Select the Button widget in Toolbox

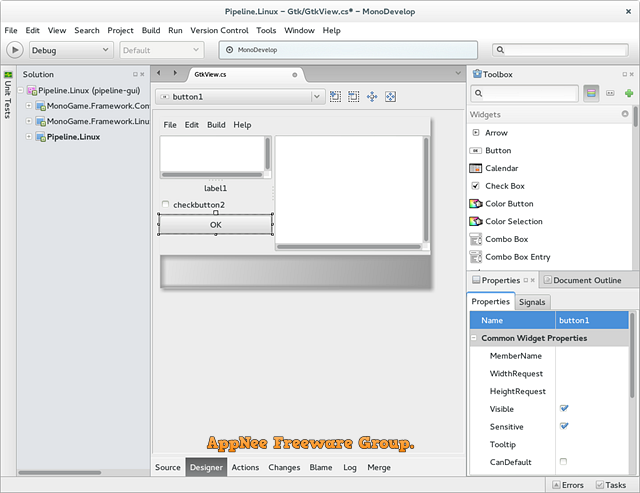coord(551,151)
